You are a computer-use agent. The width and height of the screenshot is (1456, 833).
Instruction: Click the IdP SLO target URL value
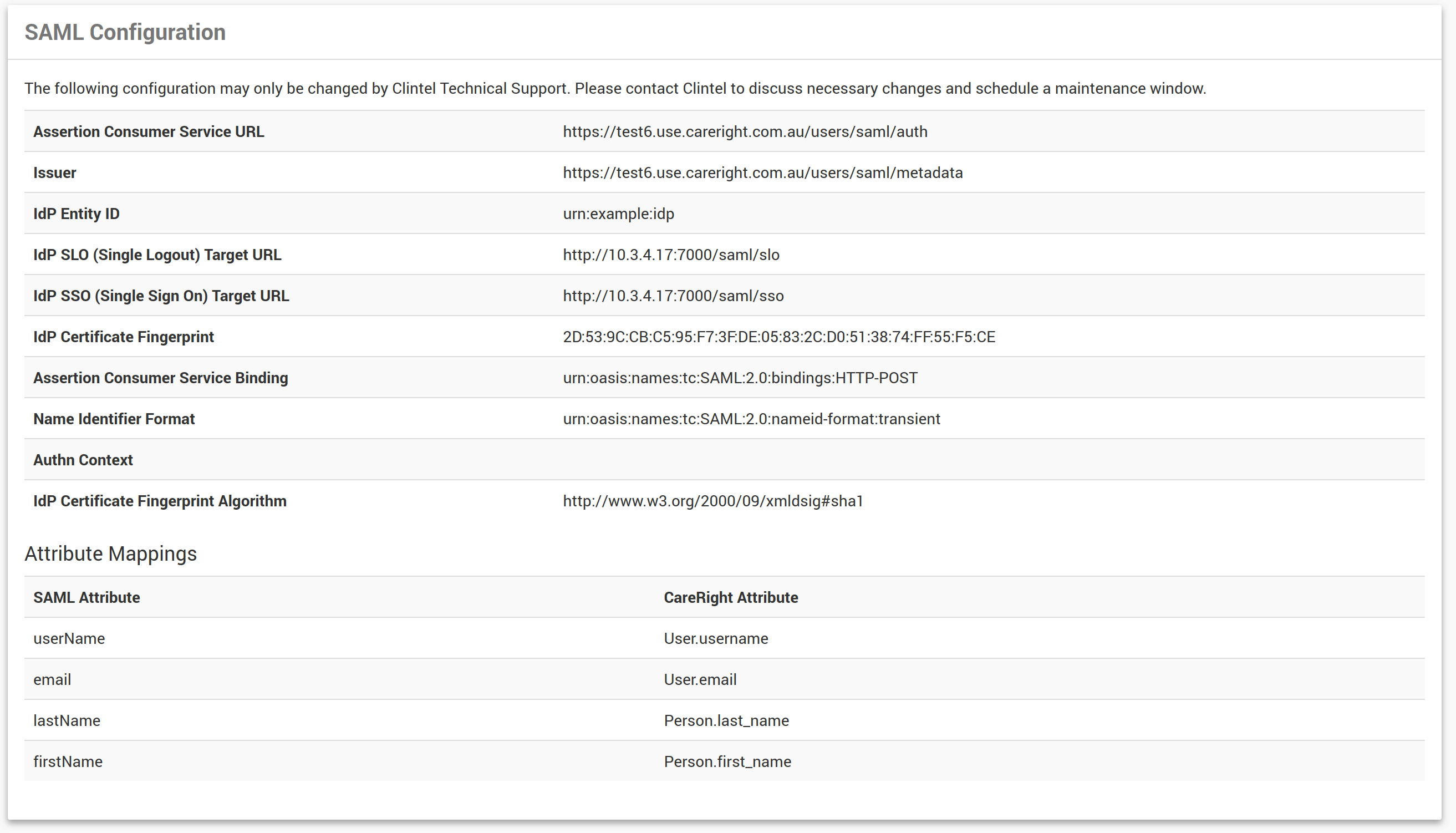[671, 255]
